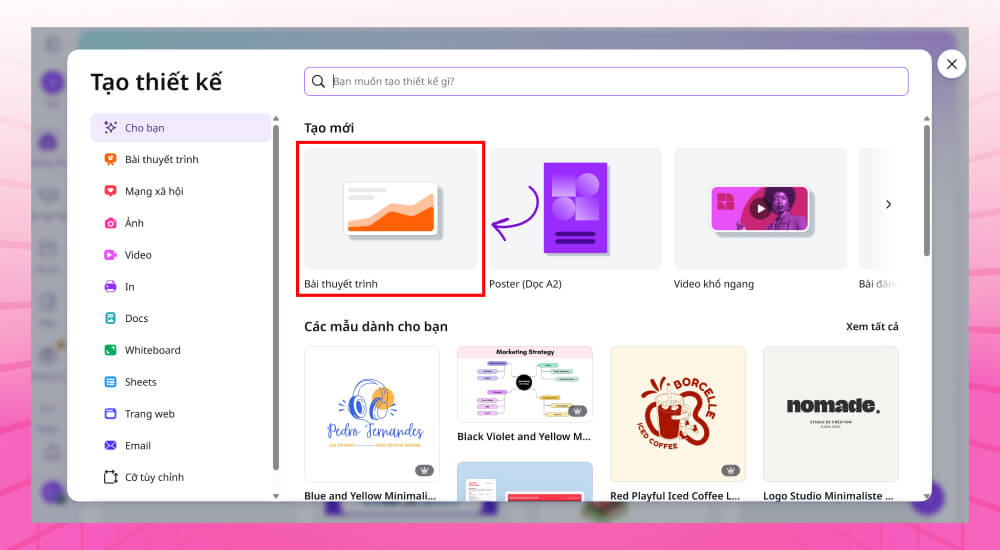Open the blue template below the mind map
This screenshot has width=1000, height=550.
point(525,482)
